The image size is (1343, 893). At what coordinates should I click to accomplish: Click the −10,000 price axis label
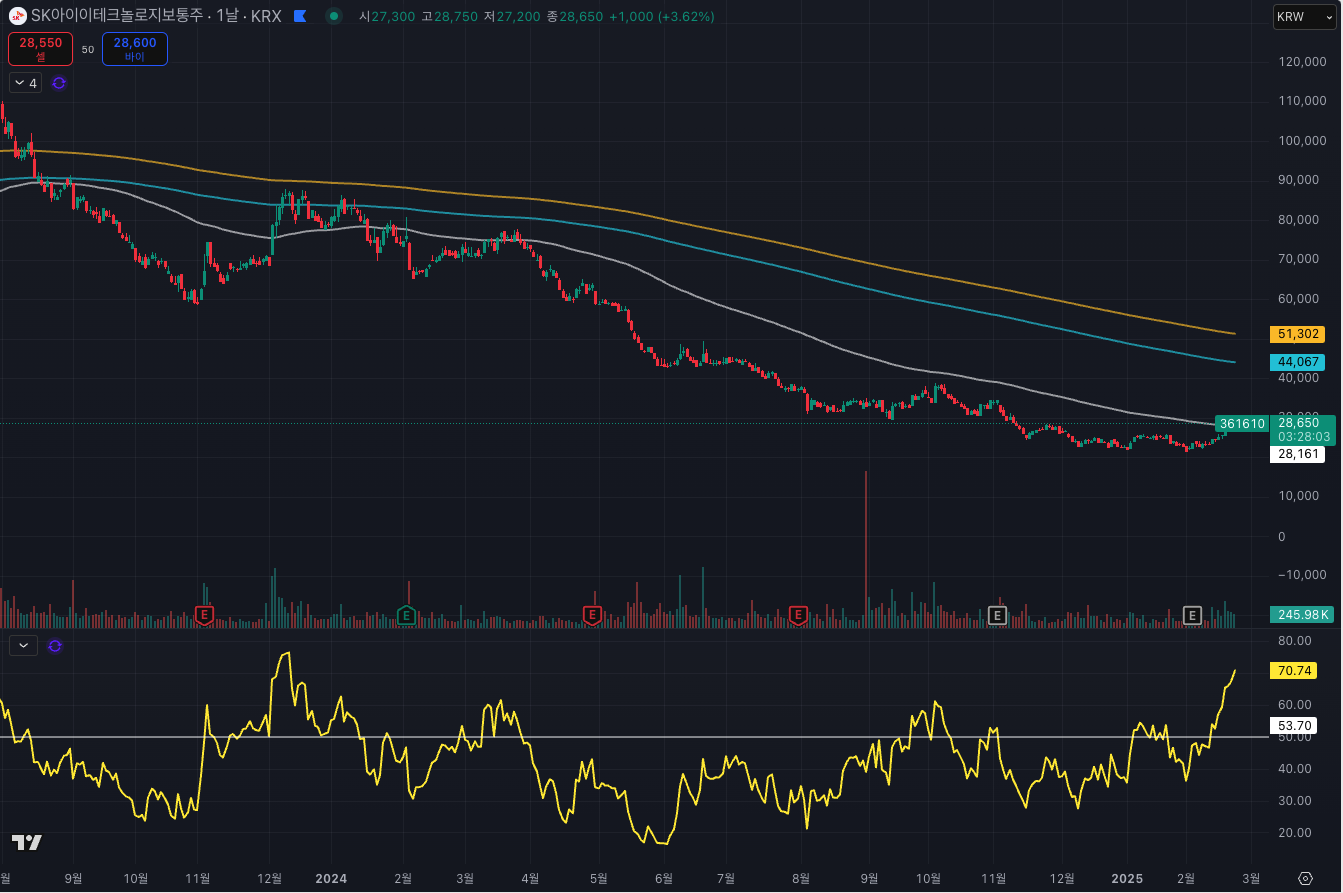click(1300, 575)
